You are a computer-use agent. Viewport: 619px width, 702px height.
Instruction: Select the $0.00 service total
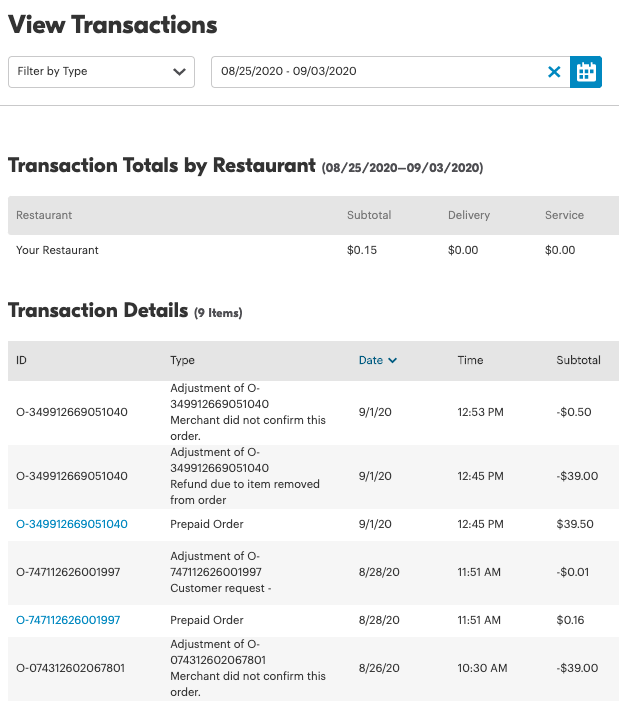(x=560, y=250)
